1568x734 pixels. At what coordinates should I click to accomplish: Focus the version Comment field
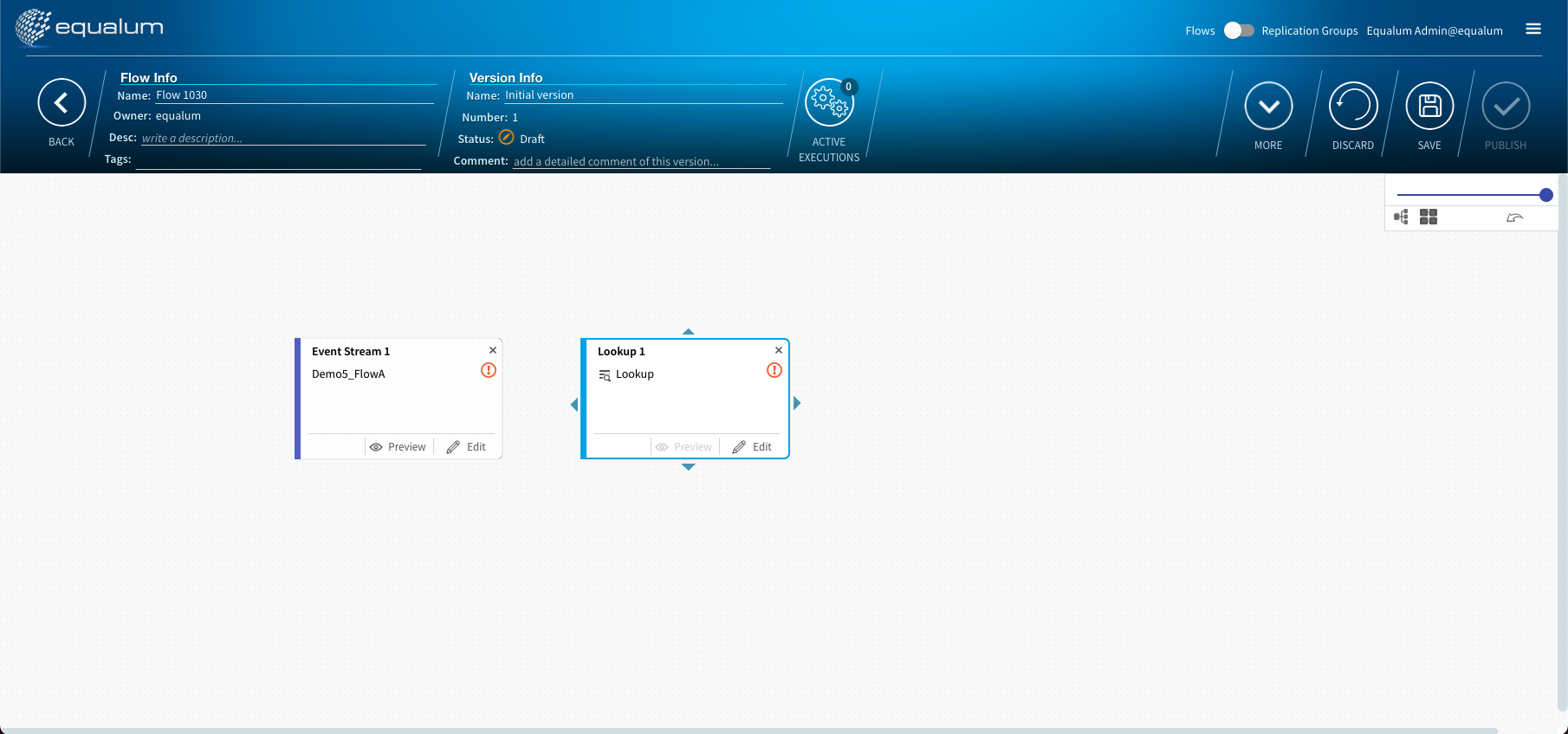(x=642, y=161)
